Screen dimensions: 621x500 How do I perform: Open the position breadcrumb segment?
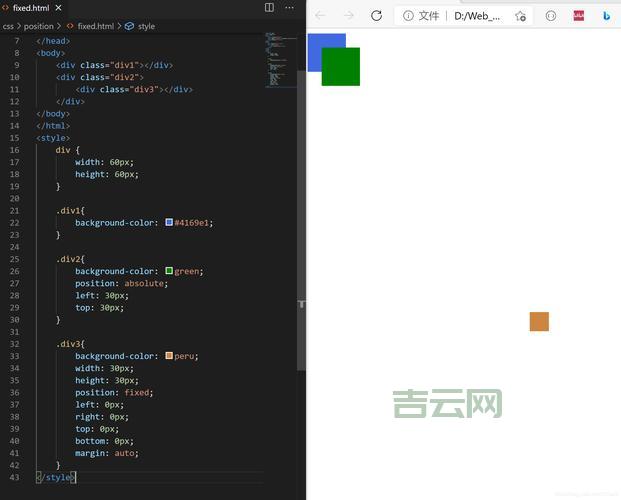coord(38,26)
